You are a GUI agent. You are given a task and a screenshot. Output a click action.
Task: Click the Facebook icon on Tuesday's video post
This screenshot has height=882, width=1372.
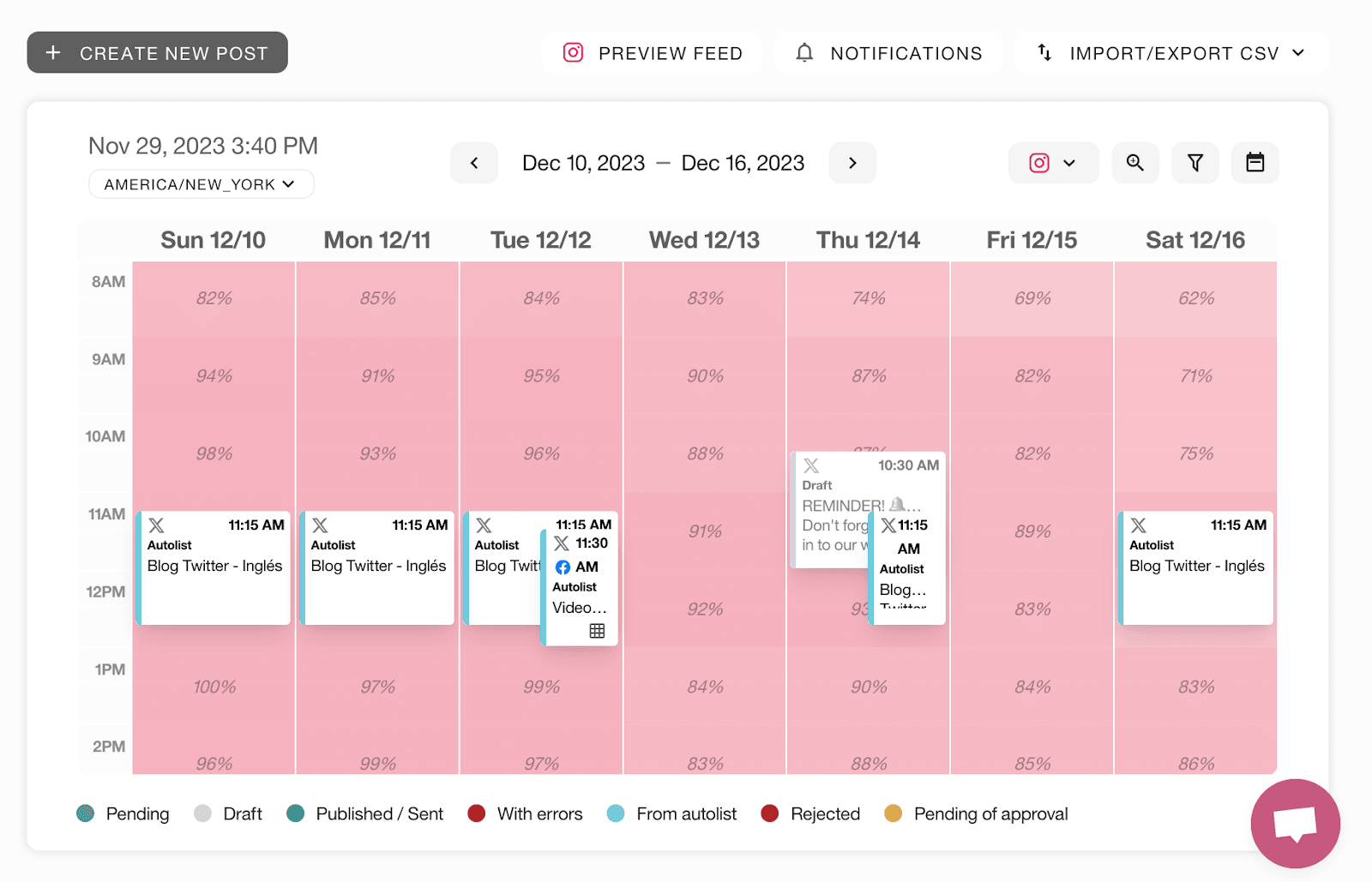[564, 567]
